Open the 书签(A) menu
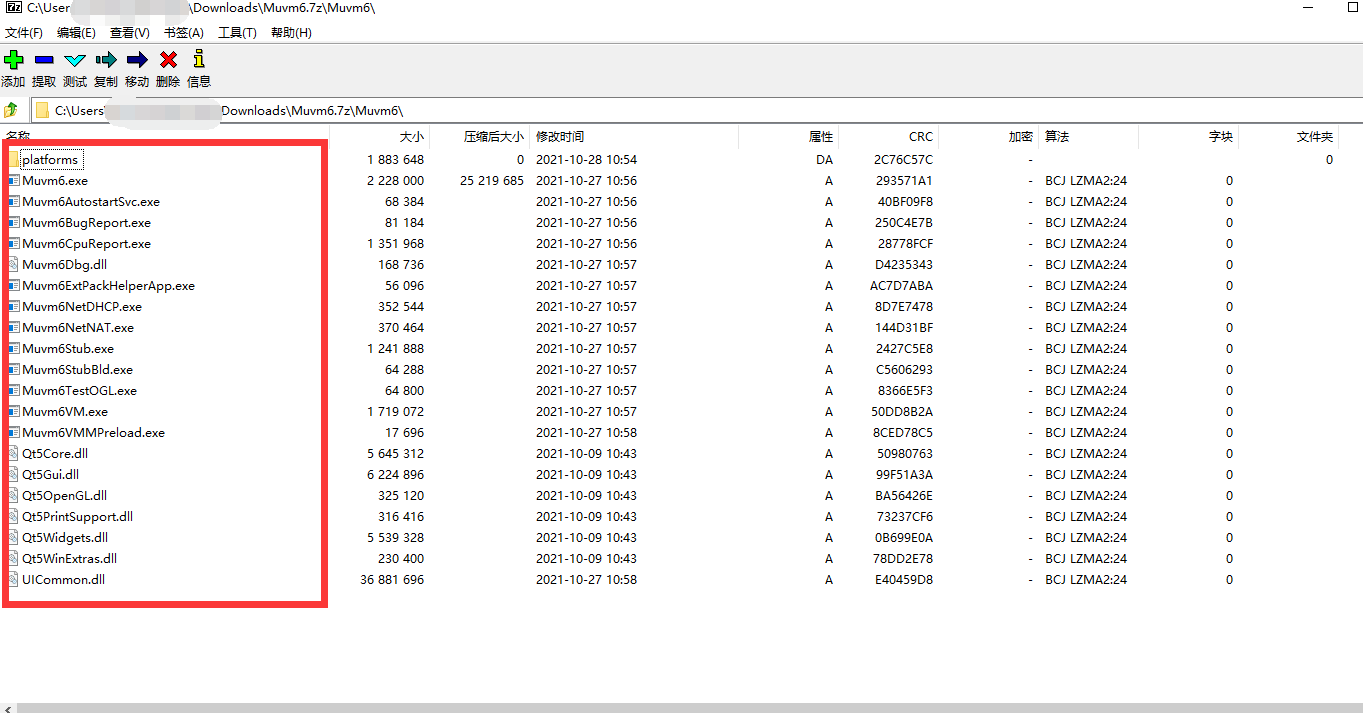This screenshot has height=713, width=1363. click(x=183, y=33)
